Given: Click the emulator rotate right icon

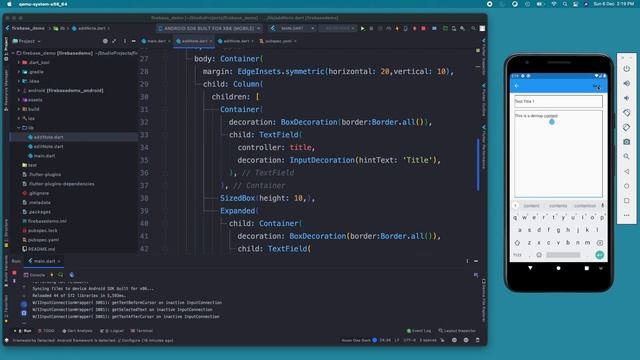Looking at the screenshot, I should click(x=627, y=127).
